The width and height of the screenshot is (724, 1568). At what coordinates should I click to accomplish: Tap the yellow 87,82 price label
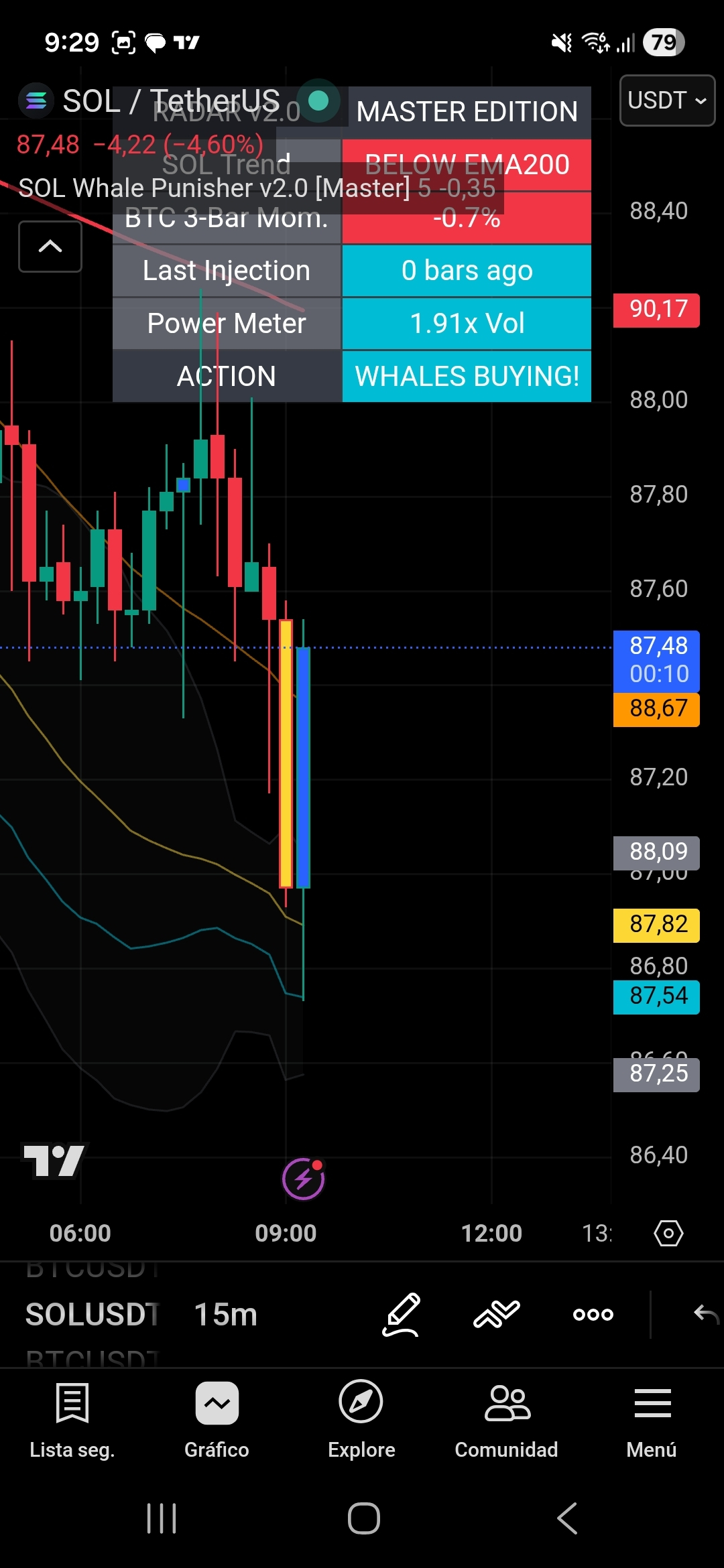click(x=657, y=925)
